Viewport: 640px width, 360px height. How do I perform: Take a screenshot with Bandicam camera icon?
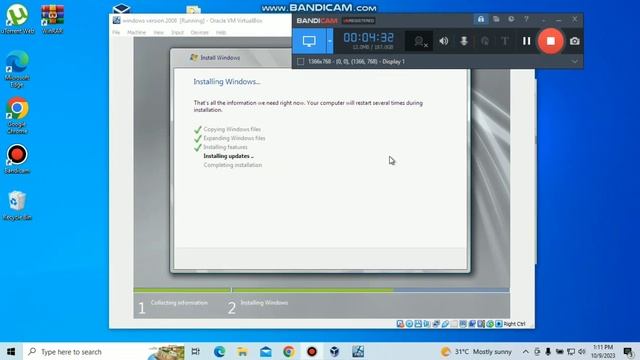coord(574,41)
